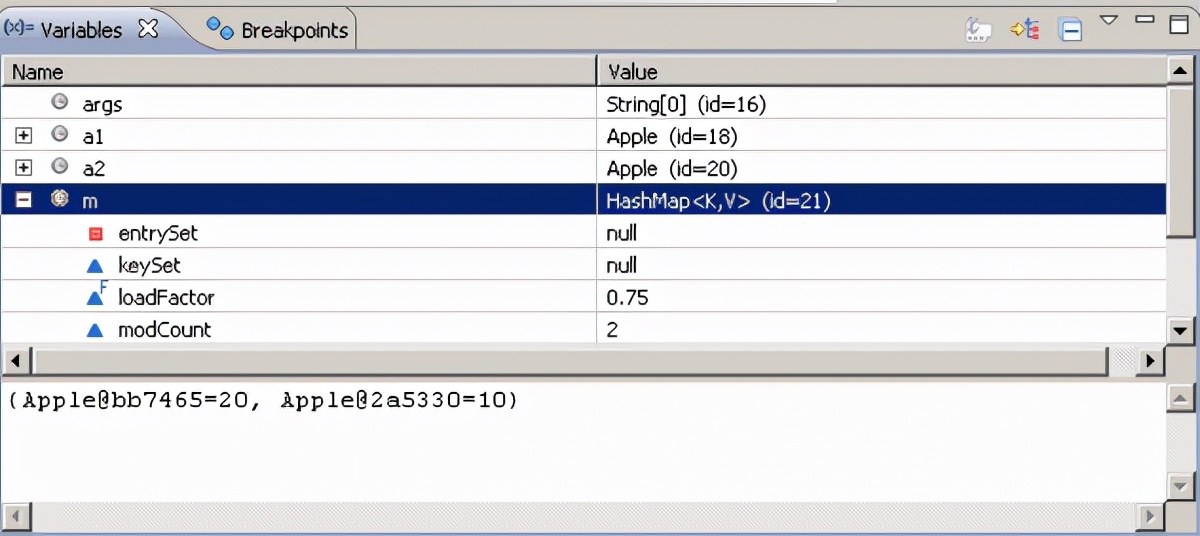Select the entrySet field row
The width and height of the screenshot is (1200, 536).
(584, 232)
